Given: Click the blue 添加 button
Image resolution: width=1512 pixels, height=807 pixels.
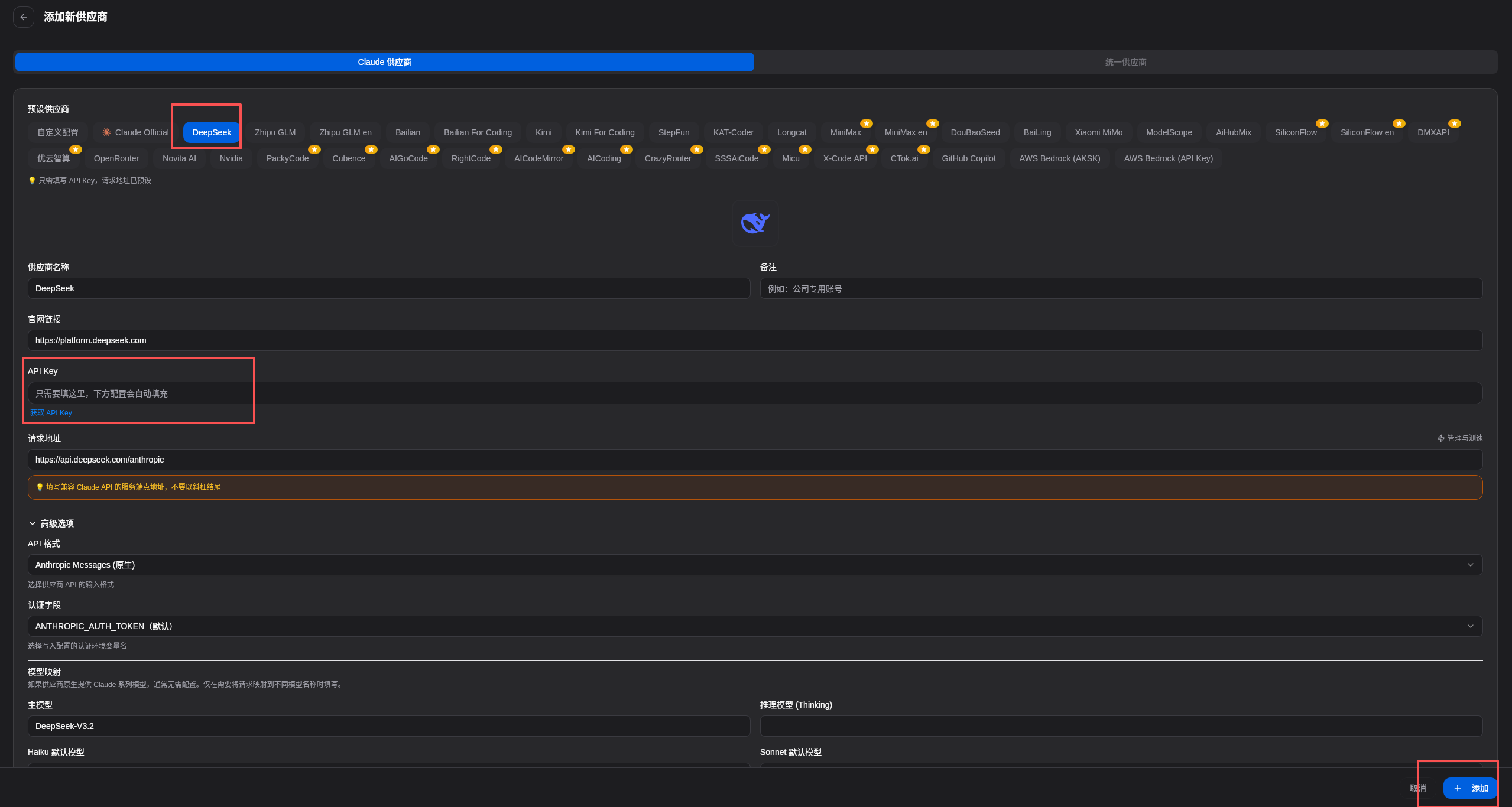Looking at the screenshot, I should pyautogui.click(x=1470, y=788).
